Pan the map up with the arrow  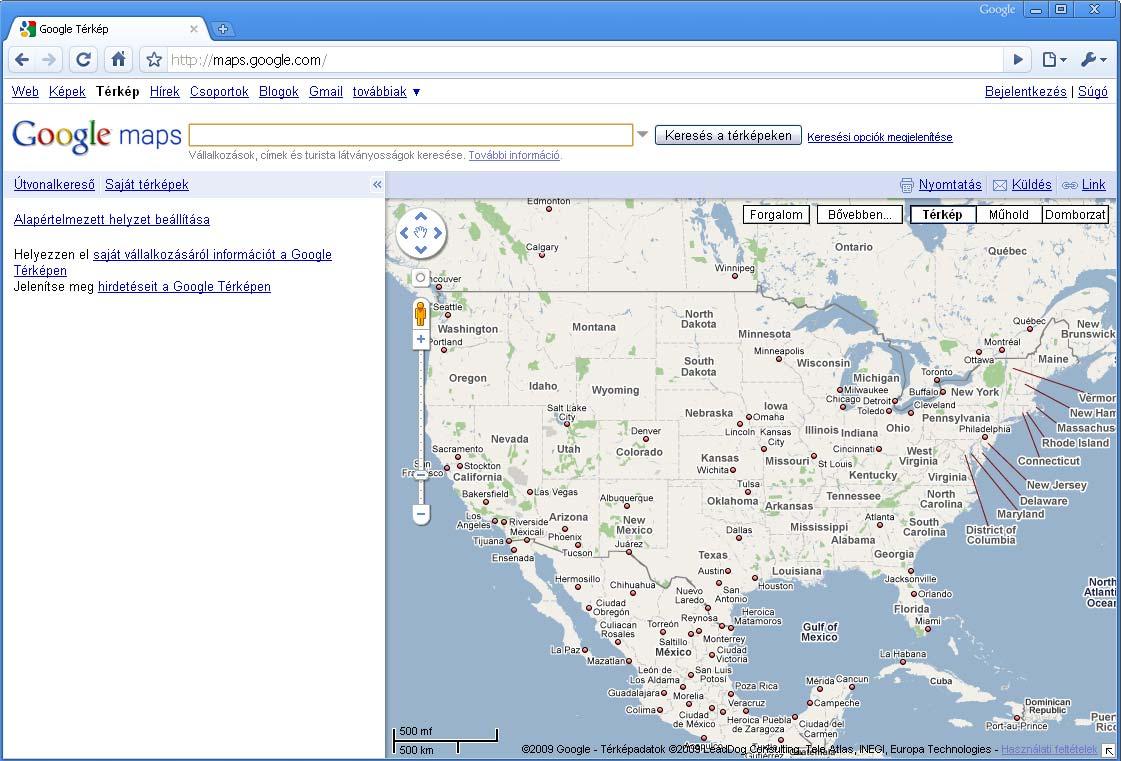420,216
